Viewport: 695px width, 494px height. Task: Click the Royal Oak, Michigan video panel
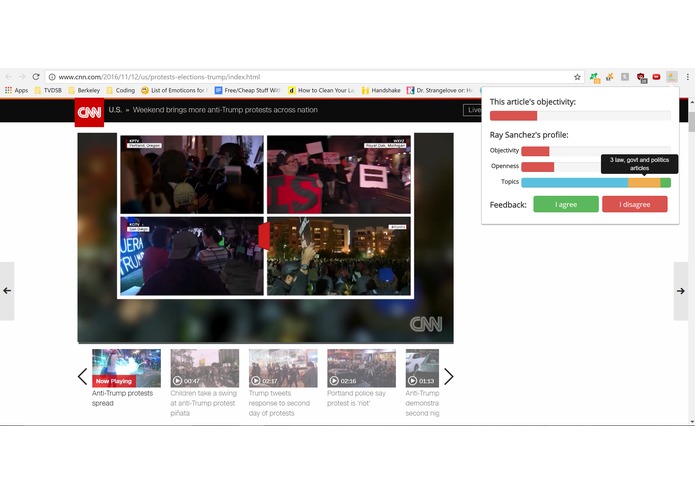point(339,175)
